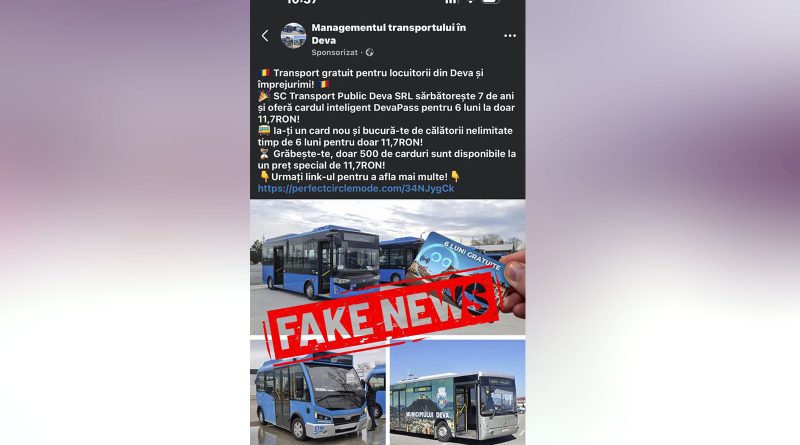Image resolution: width=800 pixels, height=445 pixels.
Task: Click the Sponsorizat label
Action: [x=335, y=53]
